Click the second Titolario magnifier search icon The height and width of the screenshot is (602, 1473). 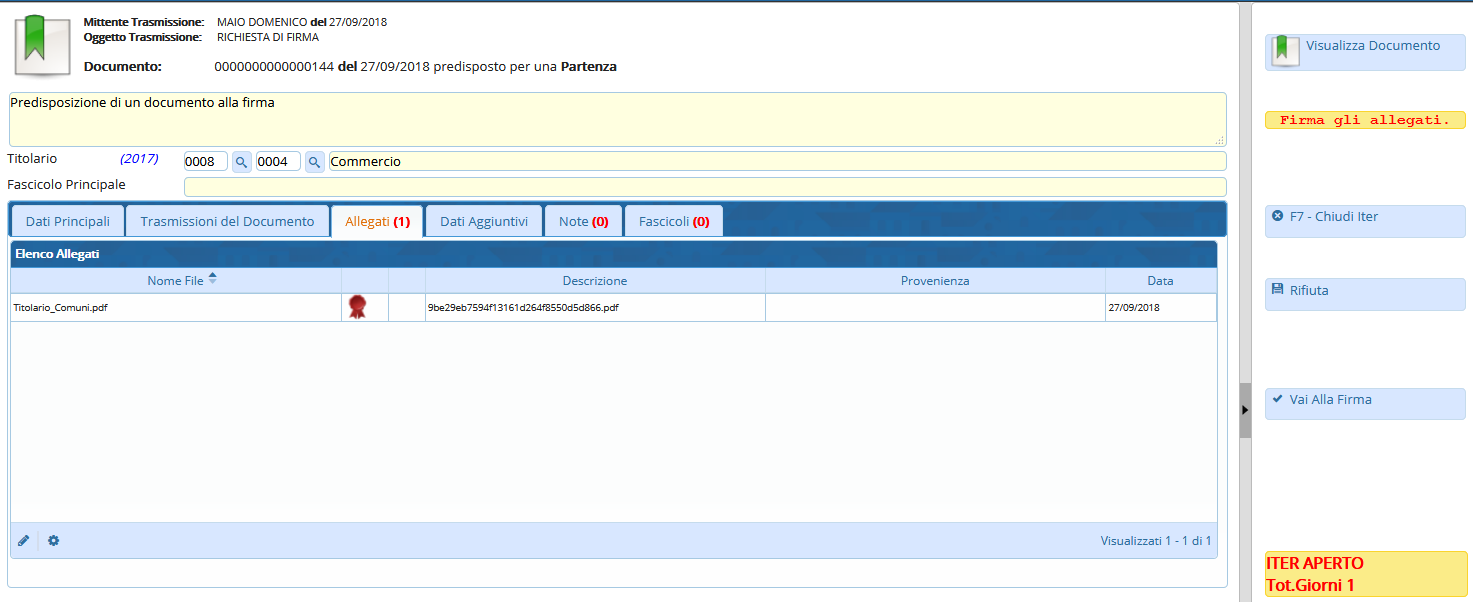click(x=314, y=162)
